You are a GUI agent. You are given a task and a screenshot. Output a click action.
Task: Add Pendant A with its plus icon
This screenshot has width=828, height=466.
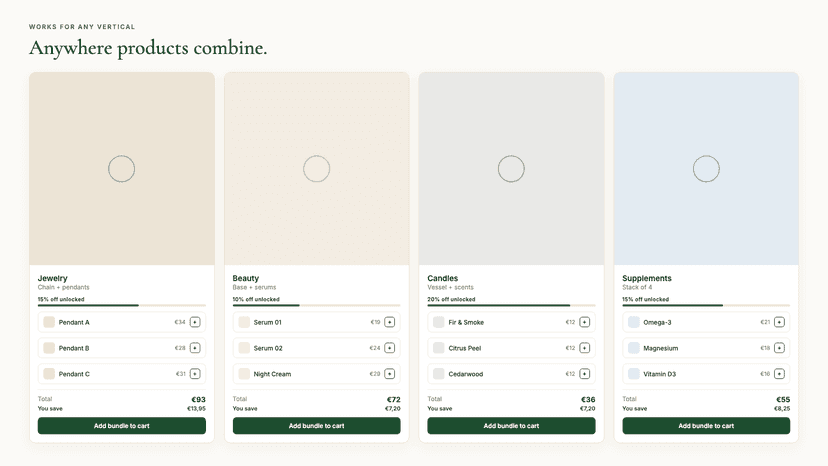[x=195, y=322]
